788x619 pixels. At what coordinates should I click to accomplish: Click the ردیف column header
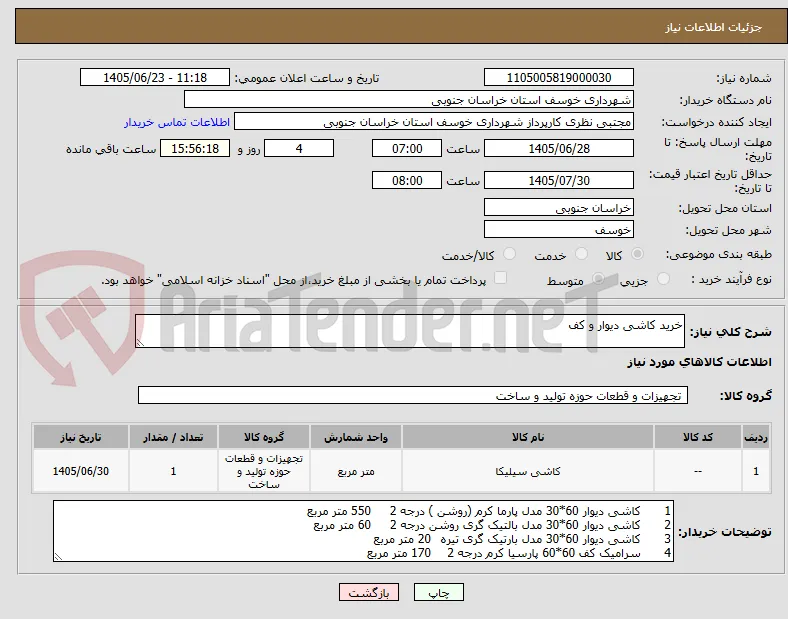tap(756, 437)
